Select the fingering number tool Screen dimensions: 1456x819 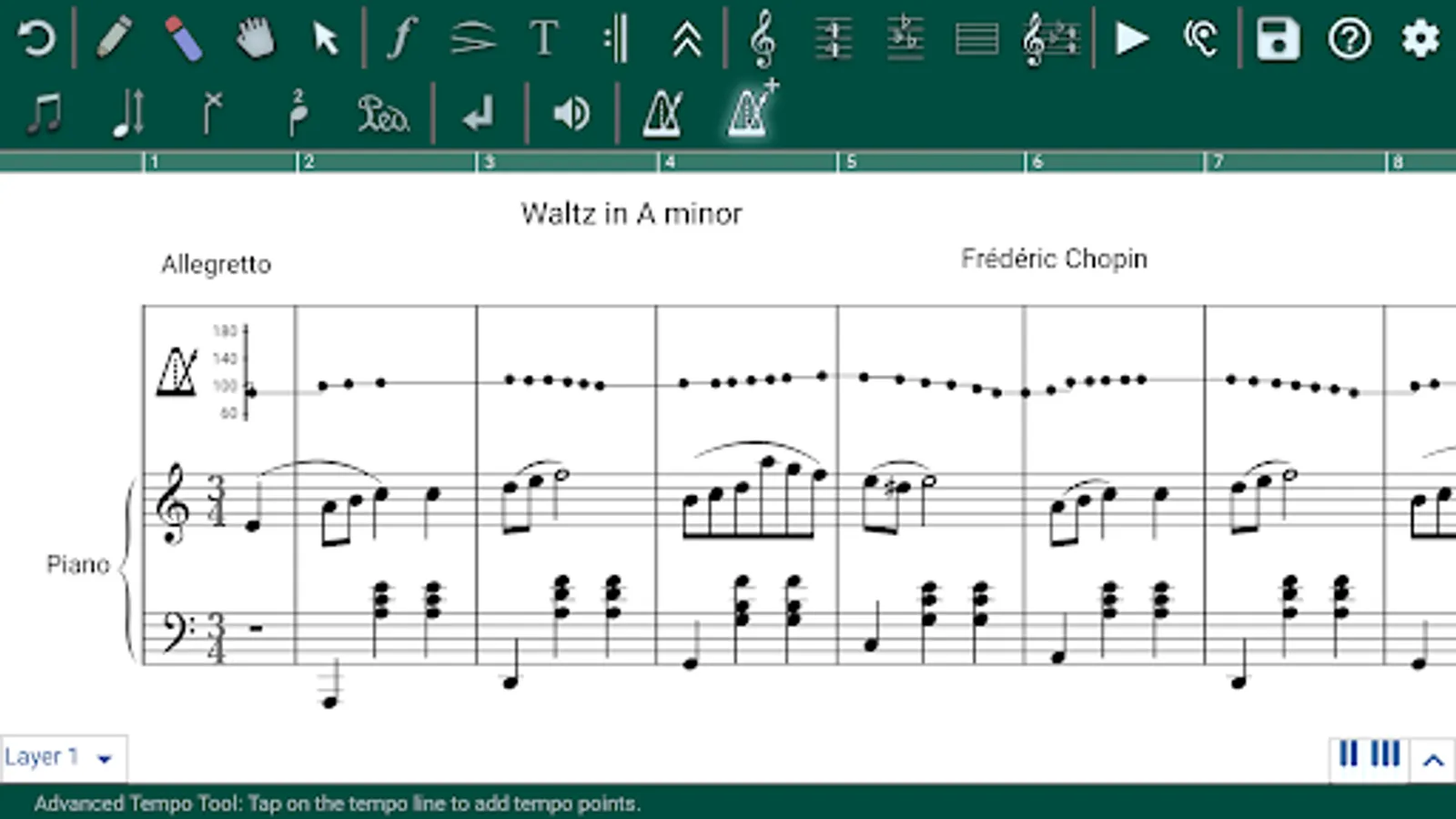(x=298, y=114)
